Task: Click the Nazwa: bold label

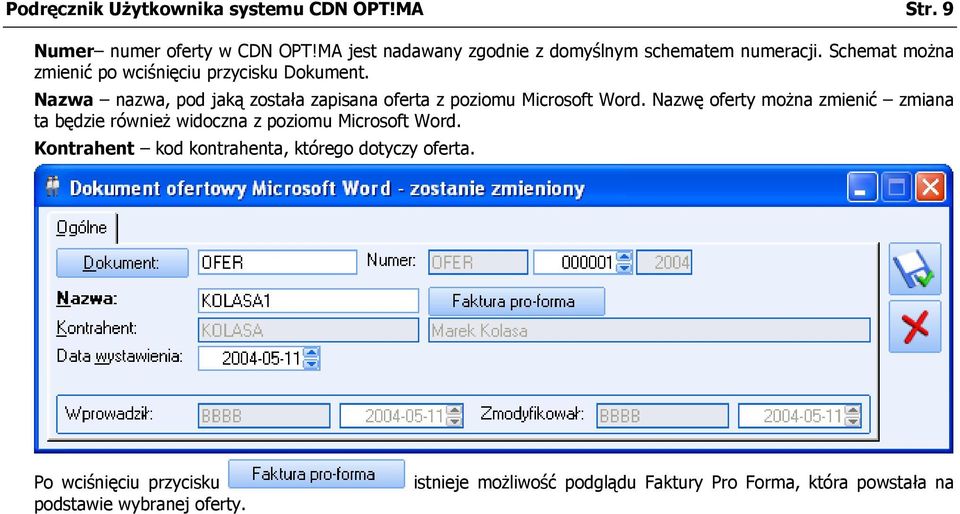Action: tap(86, 299)
